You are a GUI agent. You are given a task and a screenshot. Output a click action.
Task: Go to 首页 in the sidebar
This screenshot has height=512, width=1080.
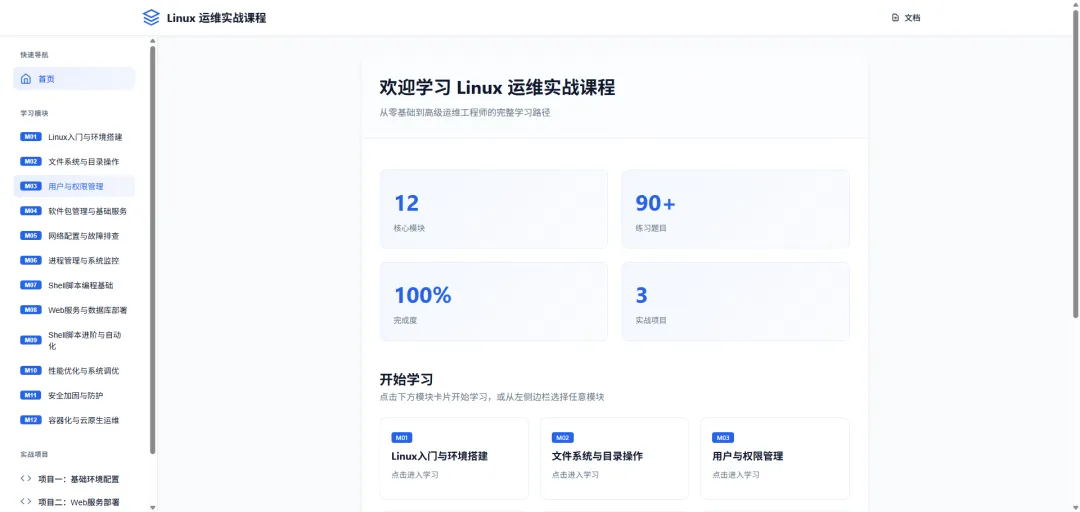tap(74, 79)
